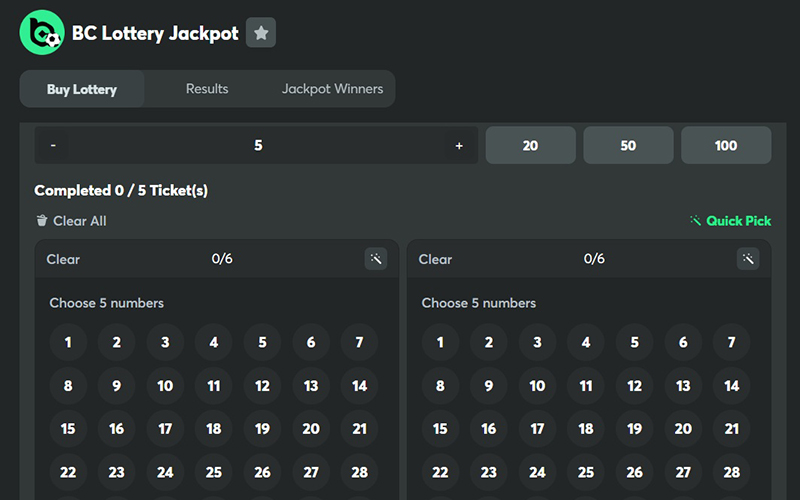This screenshot has width=800, height=500.
Task: Increase ticket count with plus button
Action: coord(459,145)
